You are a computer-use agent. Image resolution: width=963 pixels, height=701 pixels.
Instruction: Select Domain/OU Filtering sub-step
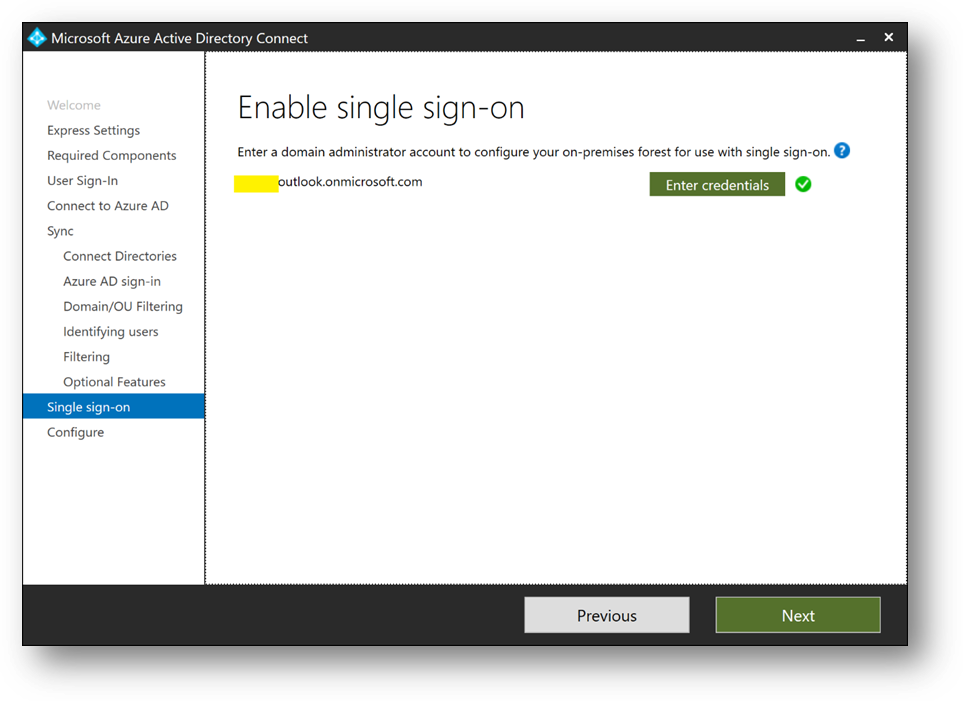coord(123,307)
